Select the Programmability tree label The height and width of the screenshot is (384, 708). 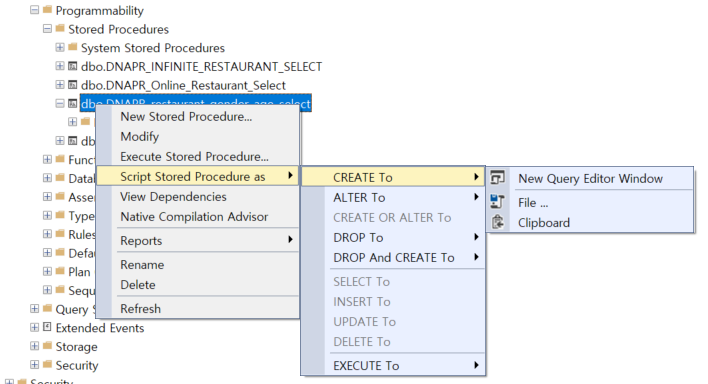coord(99,10)
